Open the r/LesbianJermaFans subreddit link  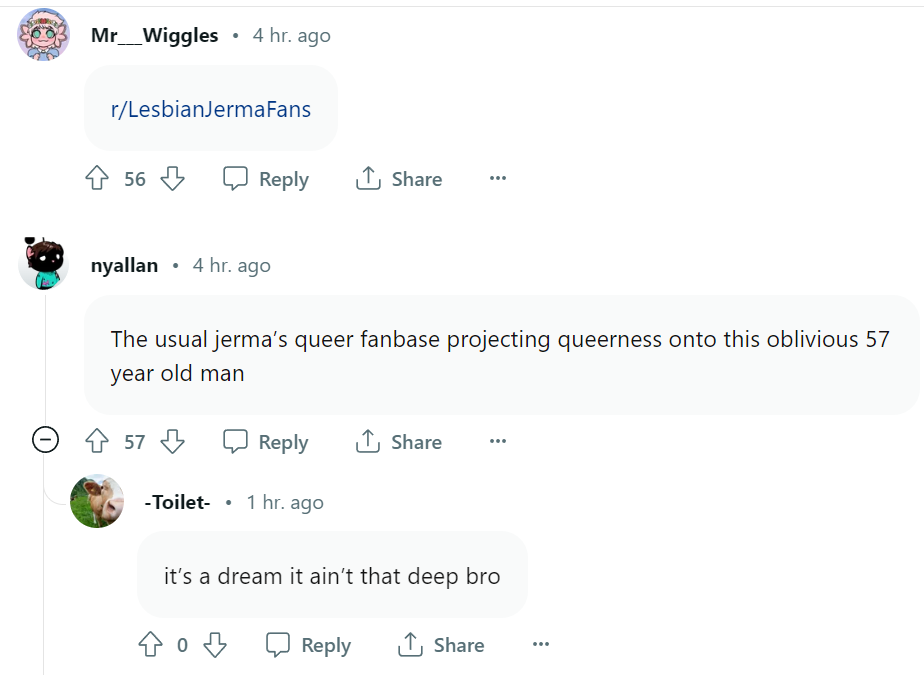click(211, 109)
